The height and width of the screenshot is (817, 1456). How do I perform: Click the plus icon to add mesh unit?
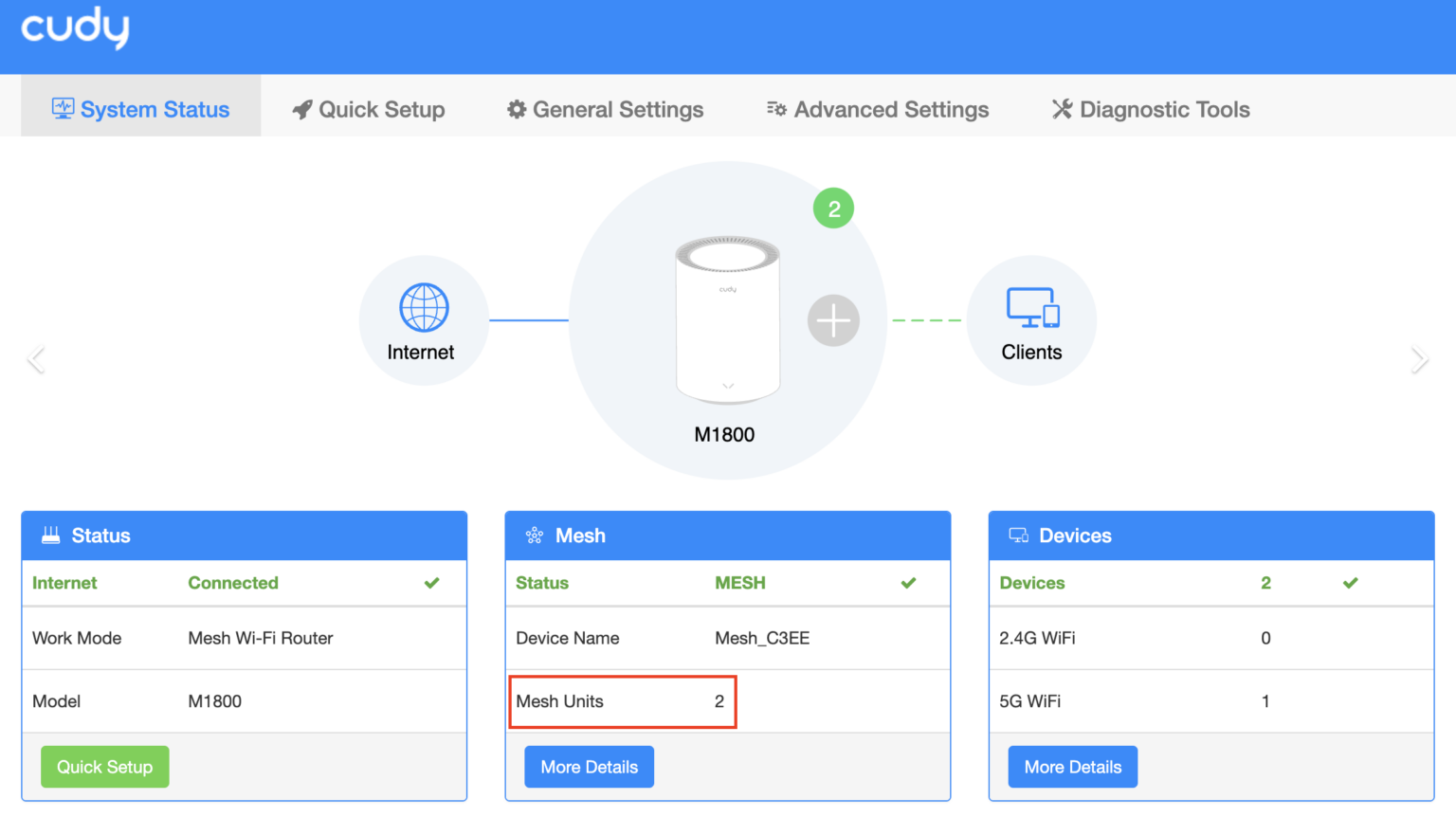pos(833,320)
